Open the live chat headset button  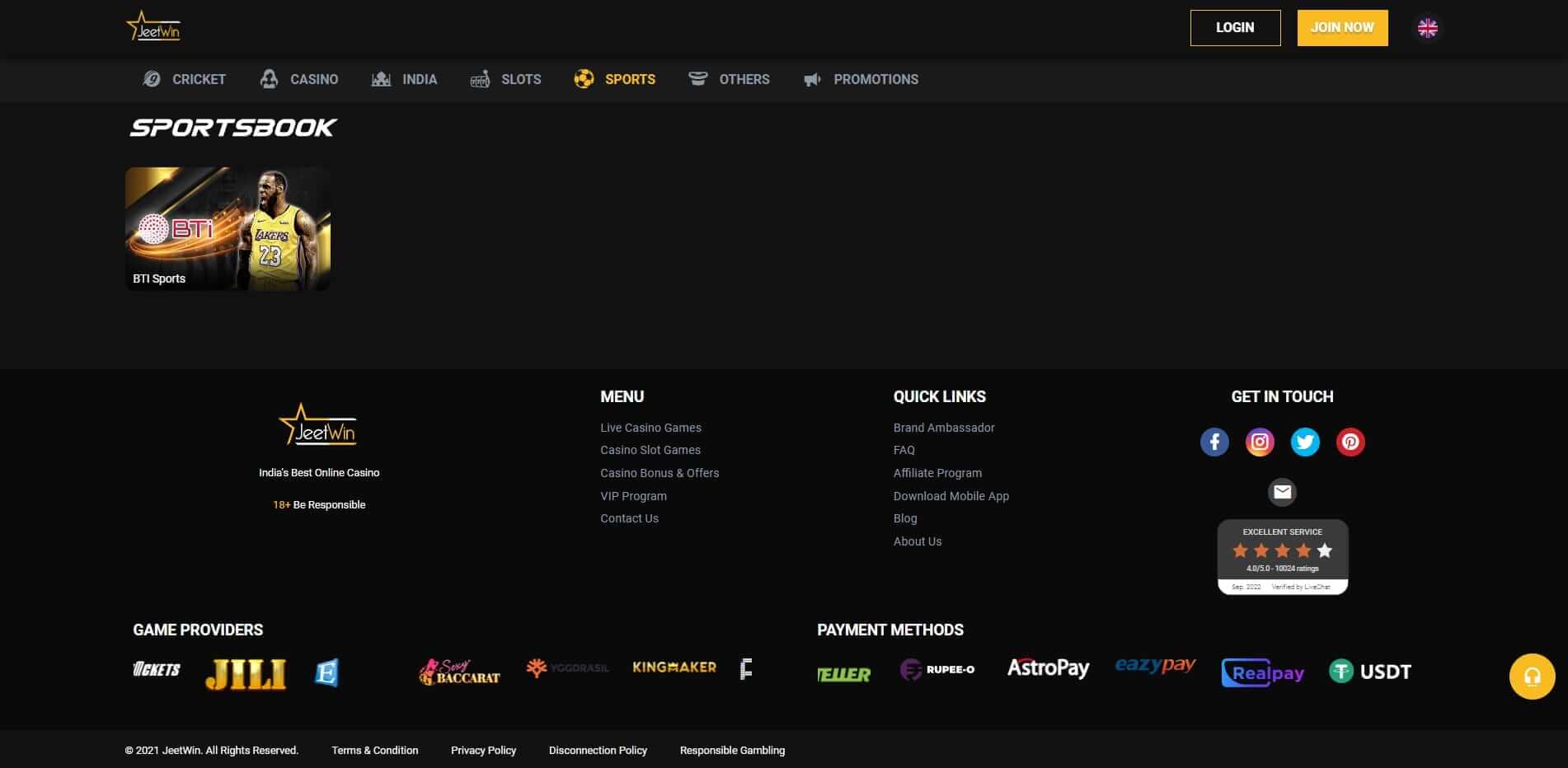1531,677
